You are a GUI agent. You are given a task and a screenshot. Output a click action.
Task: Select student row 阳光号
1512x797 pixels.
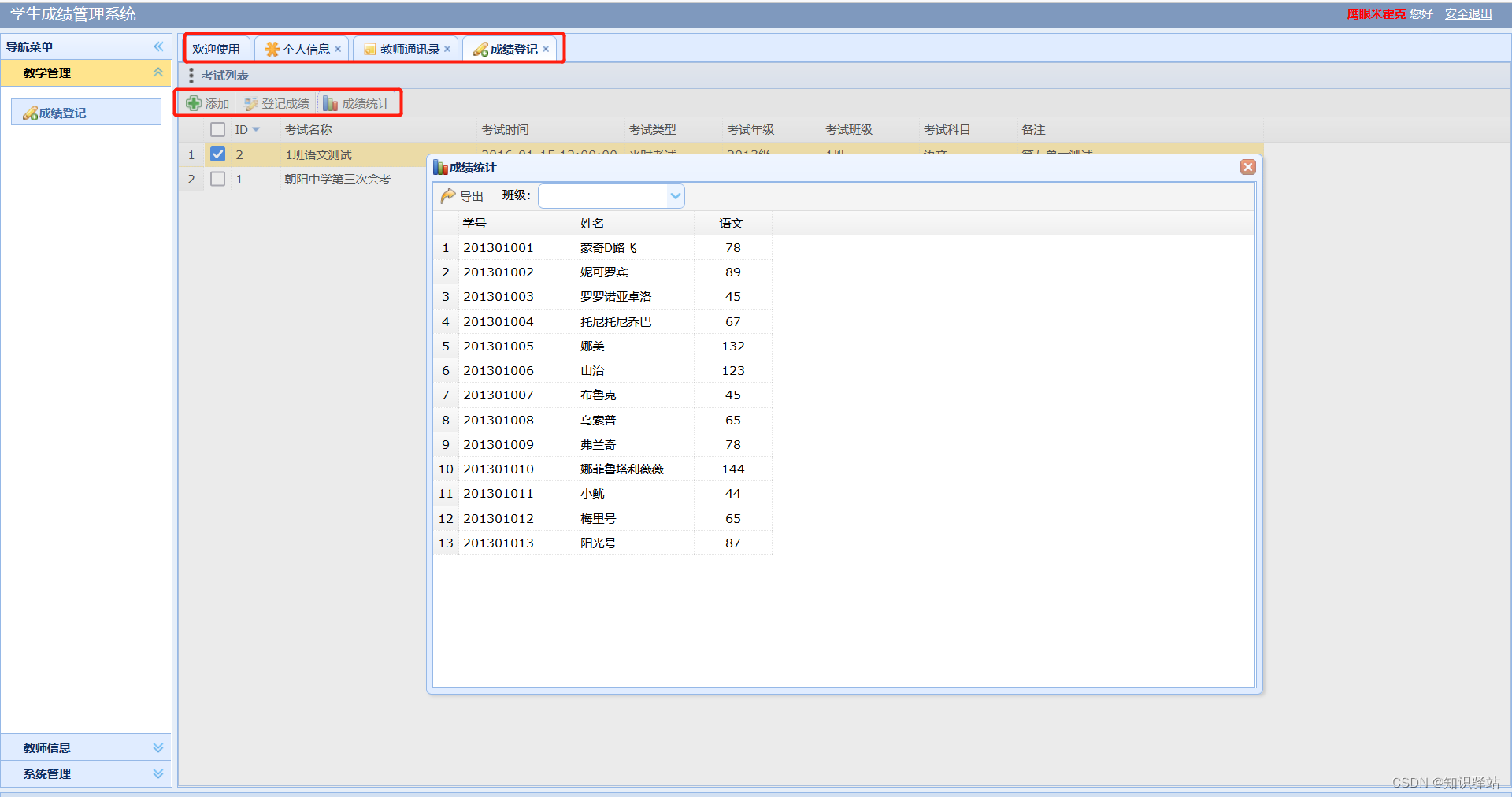(603, 543)
